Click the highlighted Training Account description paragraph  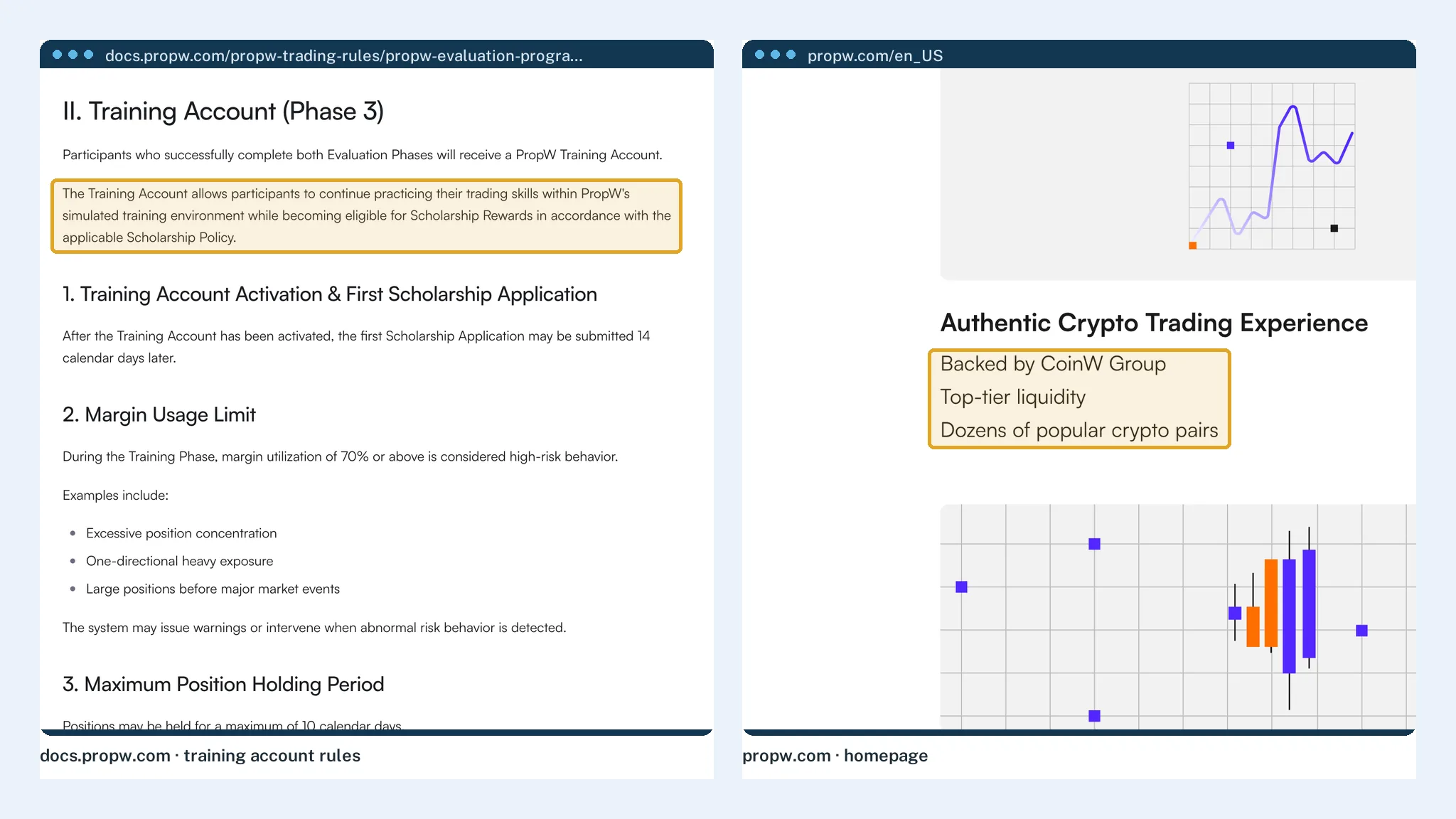point(366,215)
